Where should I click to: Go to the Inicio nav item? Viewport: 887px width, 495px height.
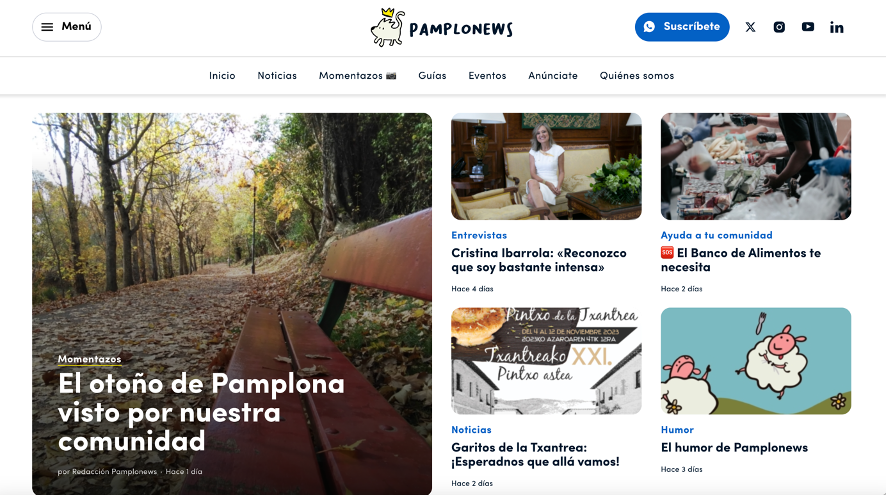coord(222,75)
